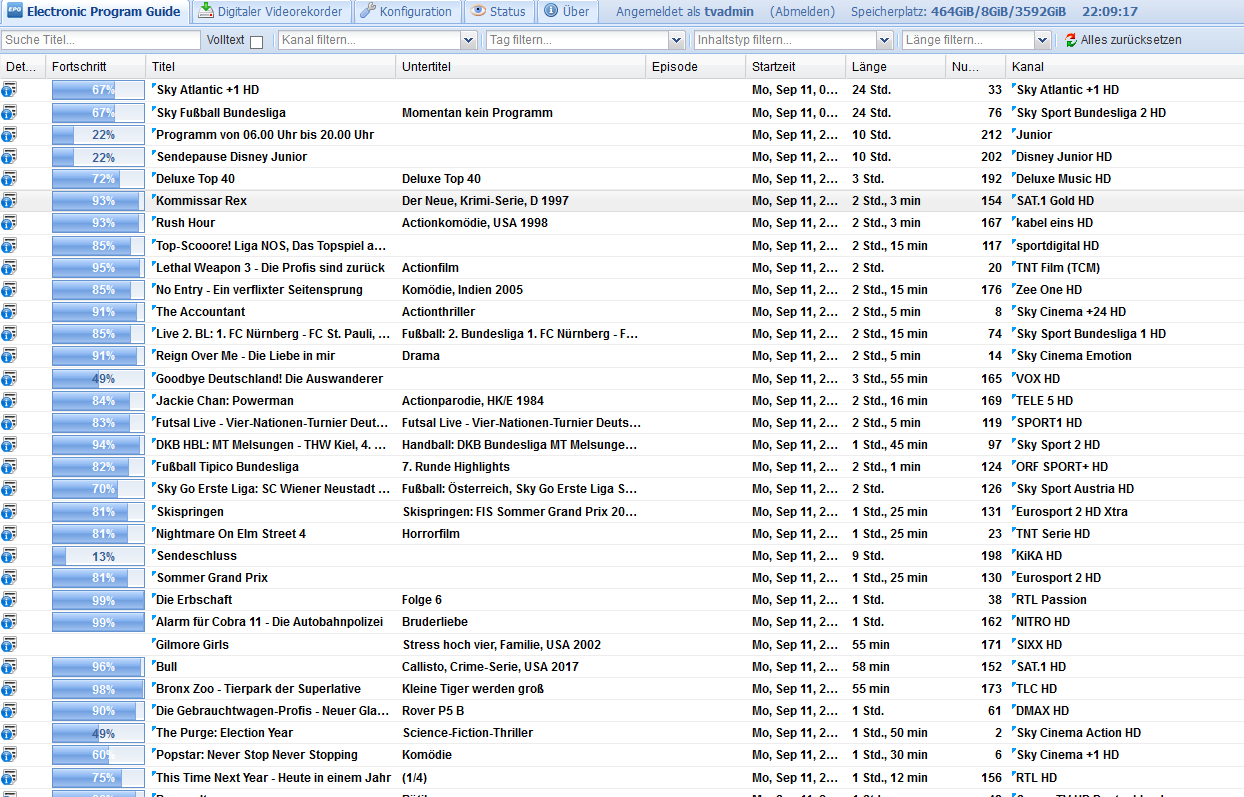Click the (Abmelden) logout link
Viewport: 1244px width, 797px height.
point(802,12)
